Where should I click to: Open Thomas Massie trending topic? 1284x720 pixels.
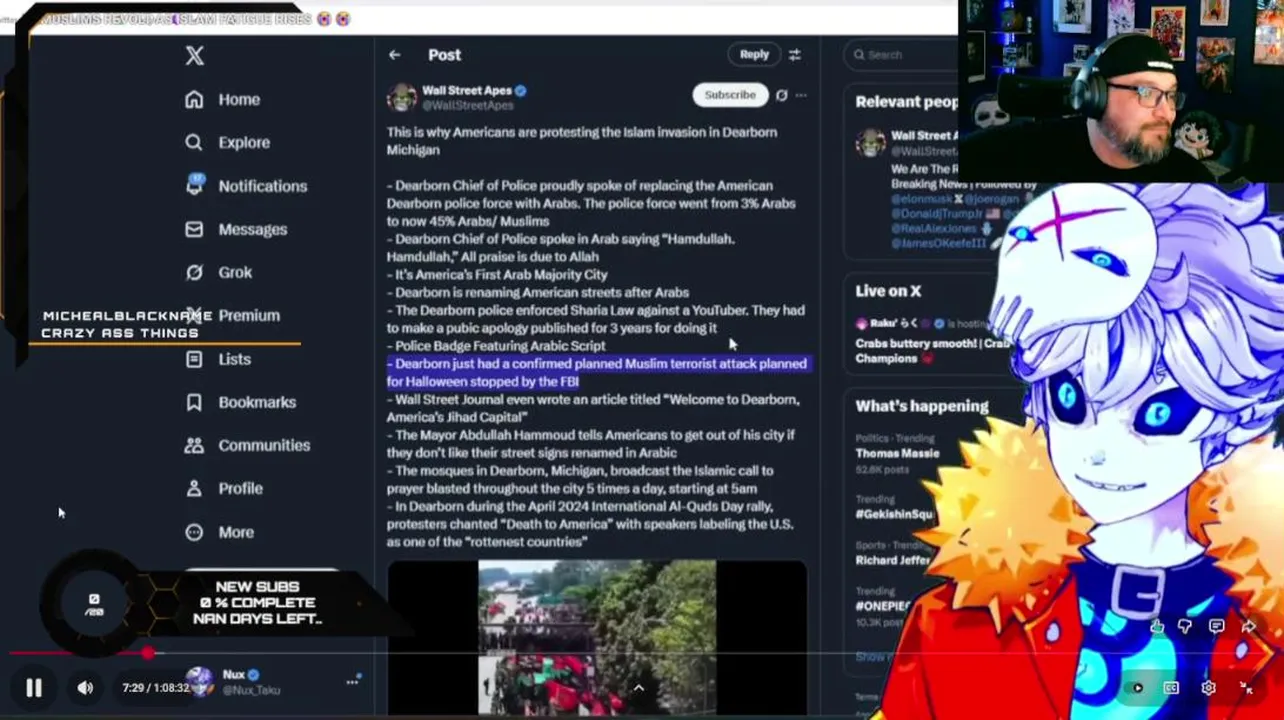(897, 453)
